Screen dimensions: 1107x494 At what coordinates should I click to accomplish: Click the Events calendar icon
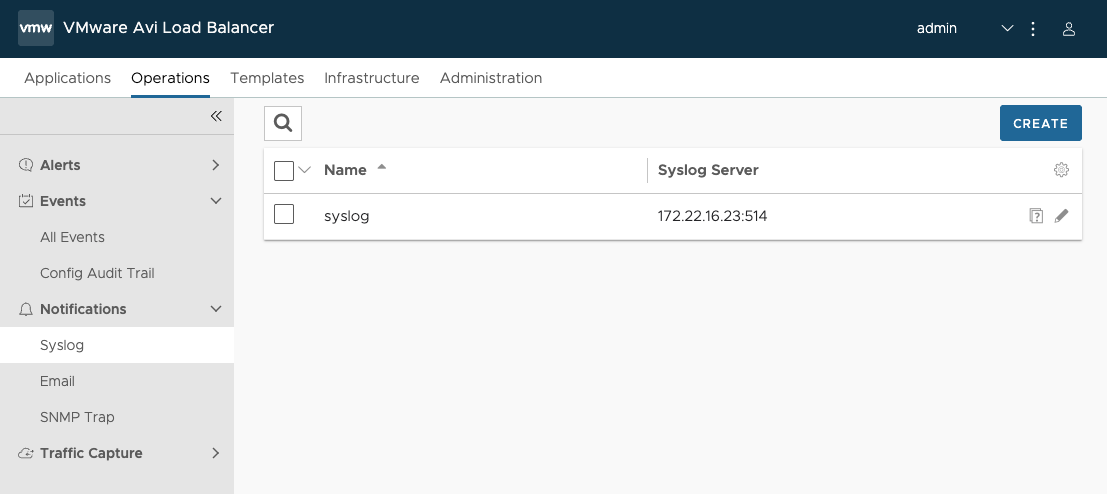coord(26,201)
